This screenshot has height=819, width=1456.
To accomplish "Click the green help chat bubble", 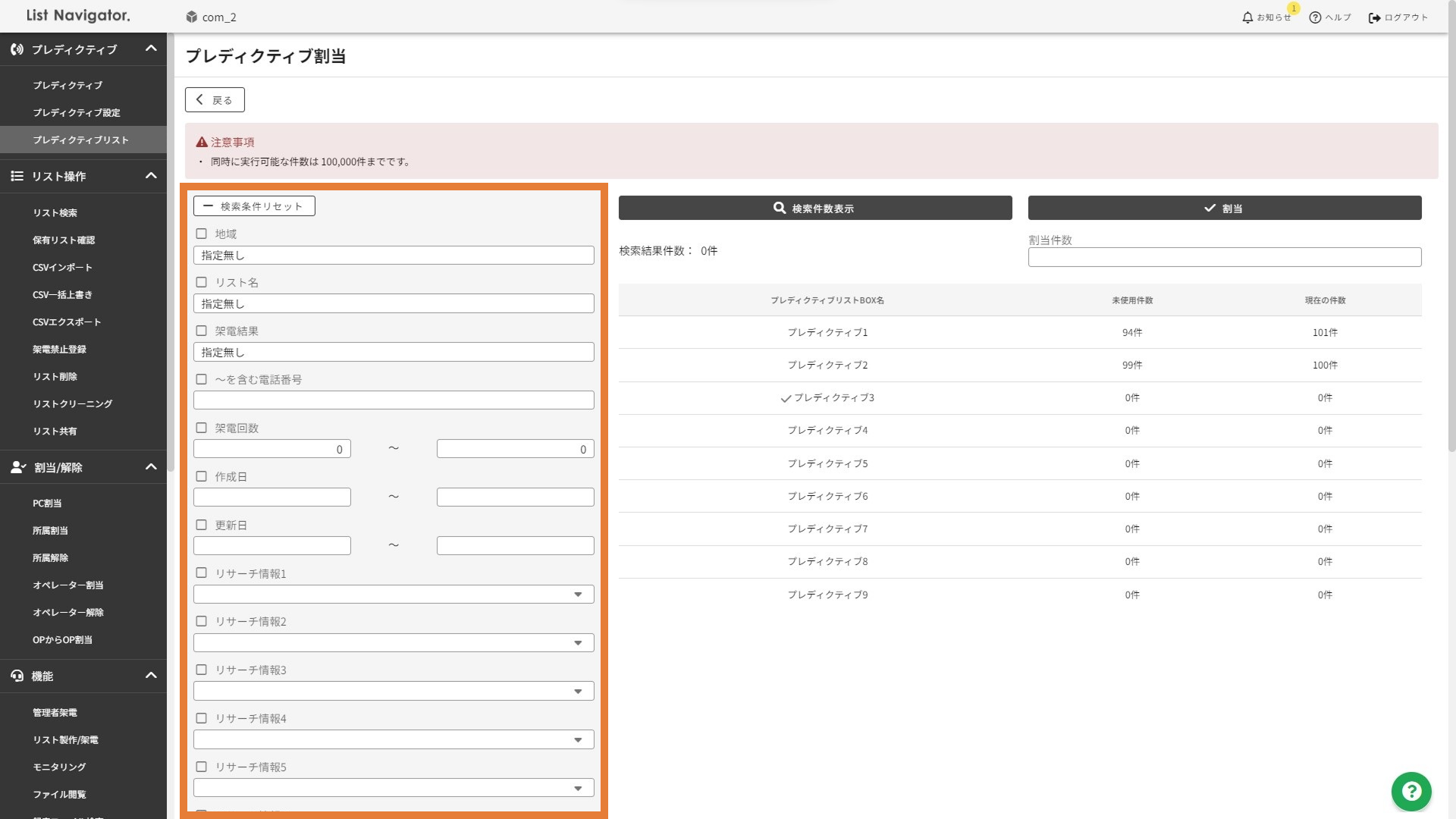I will (x=1410, y=791).
